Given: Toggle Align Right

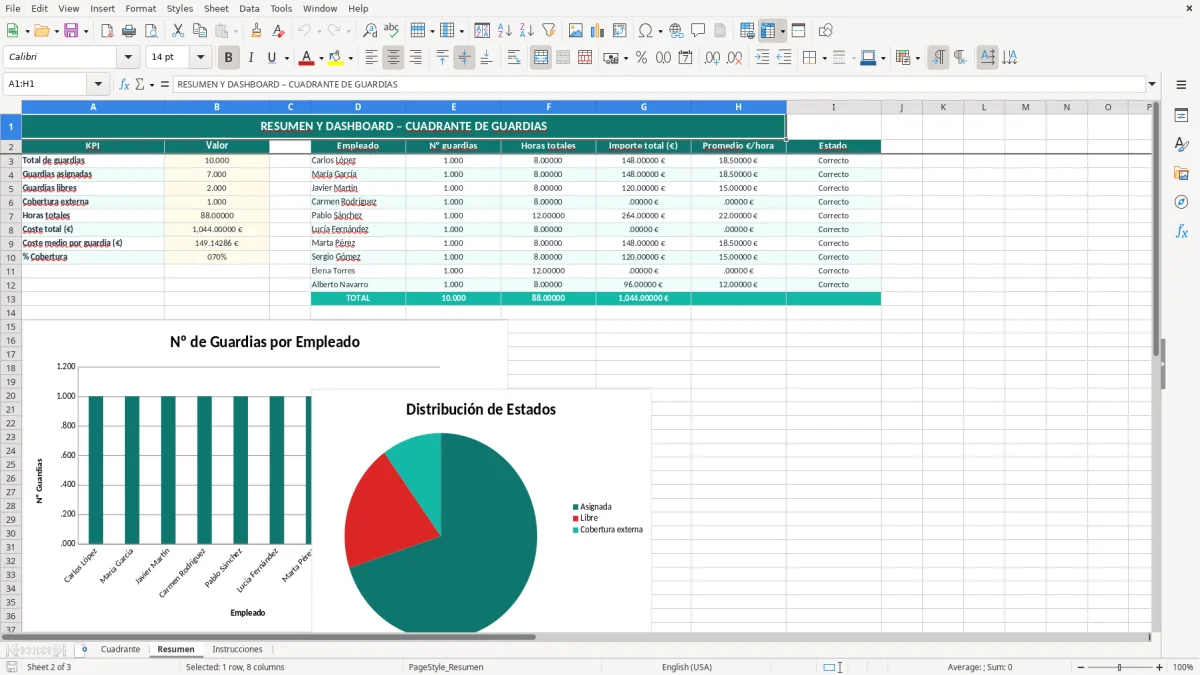Looking at the screenshot, I should click(415, 58).
